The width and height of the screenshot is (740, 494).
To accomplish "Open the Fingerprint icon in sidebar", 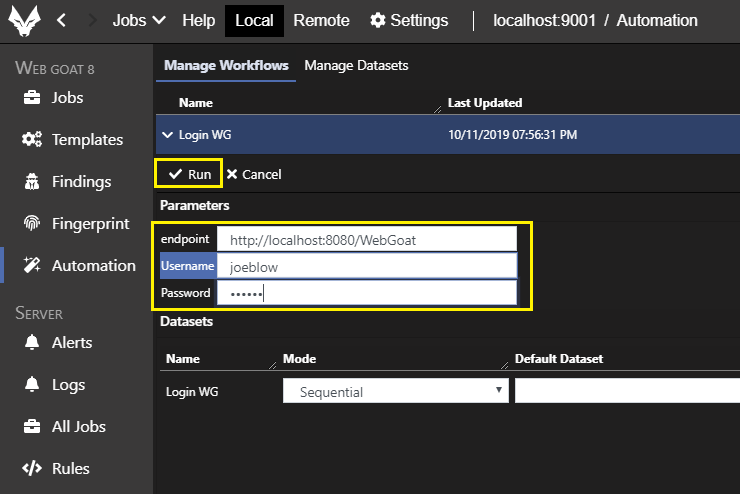I will [32, 223].
